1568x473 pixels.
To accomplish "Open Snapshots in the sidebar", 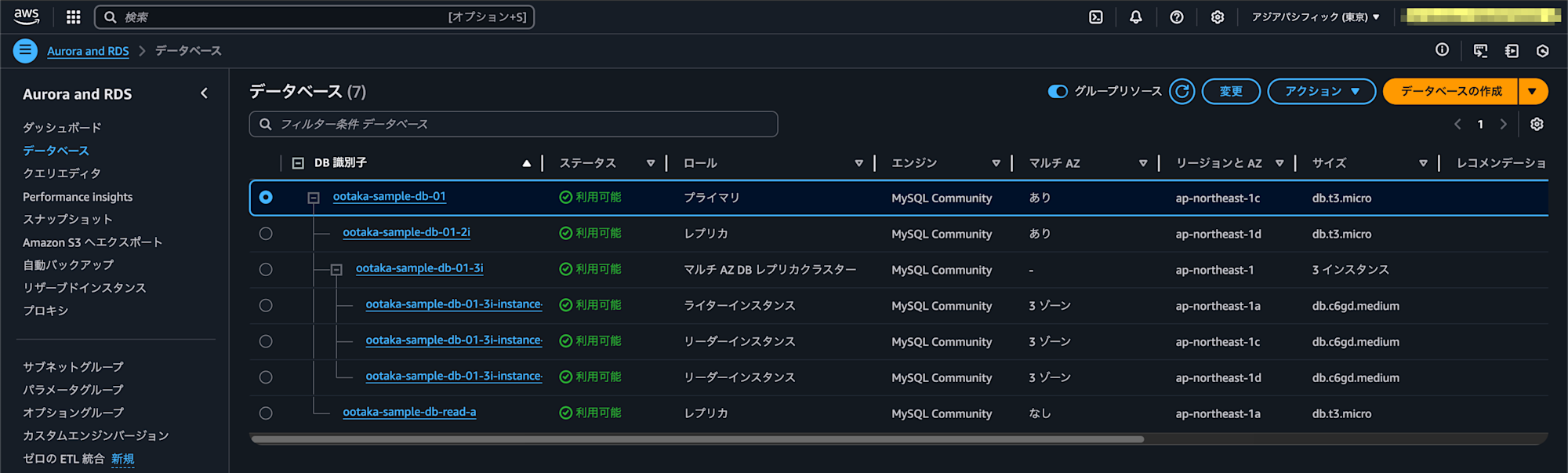I will 67,219.
